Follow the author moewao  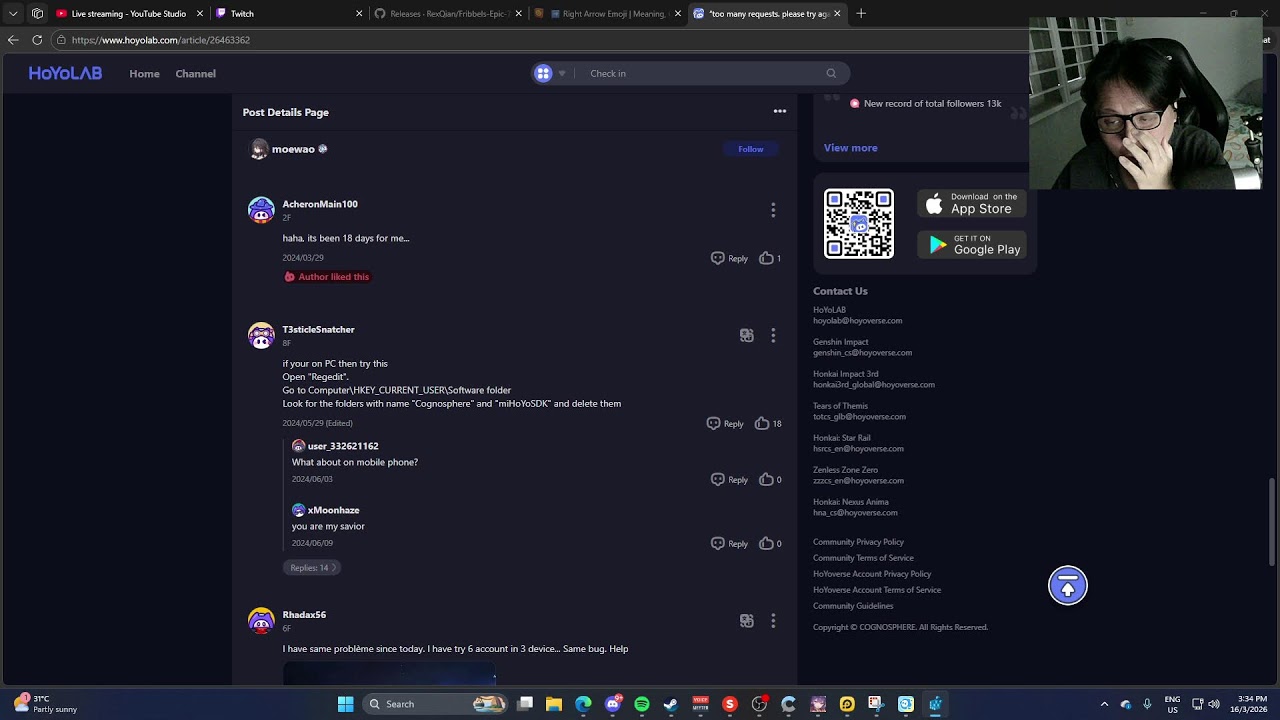[750, 149]
